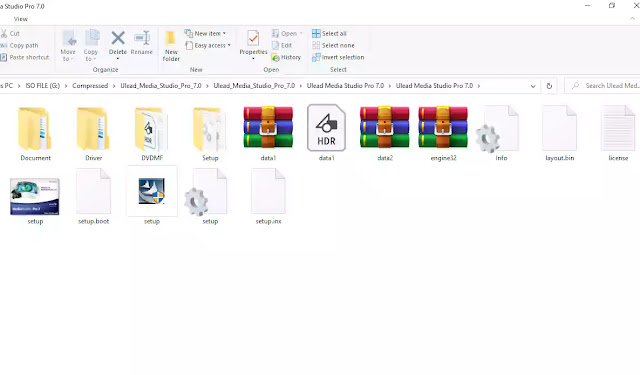Expand the Properties dropdown arrow
640x375 pixels.
253,59
